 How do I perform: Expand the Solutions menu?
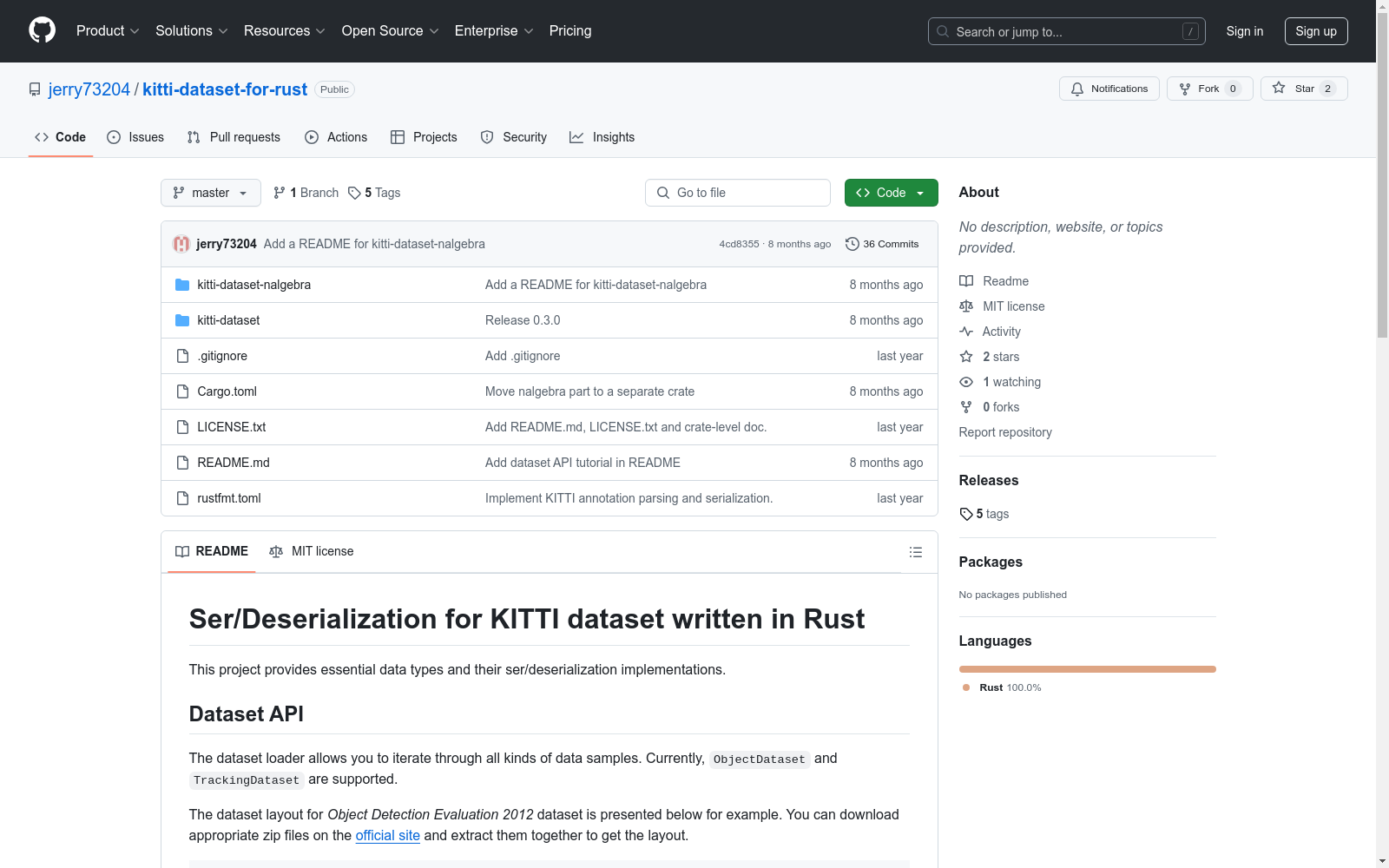(192, 31)
